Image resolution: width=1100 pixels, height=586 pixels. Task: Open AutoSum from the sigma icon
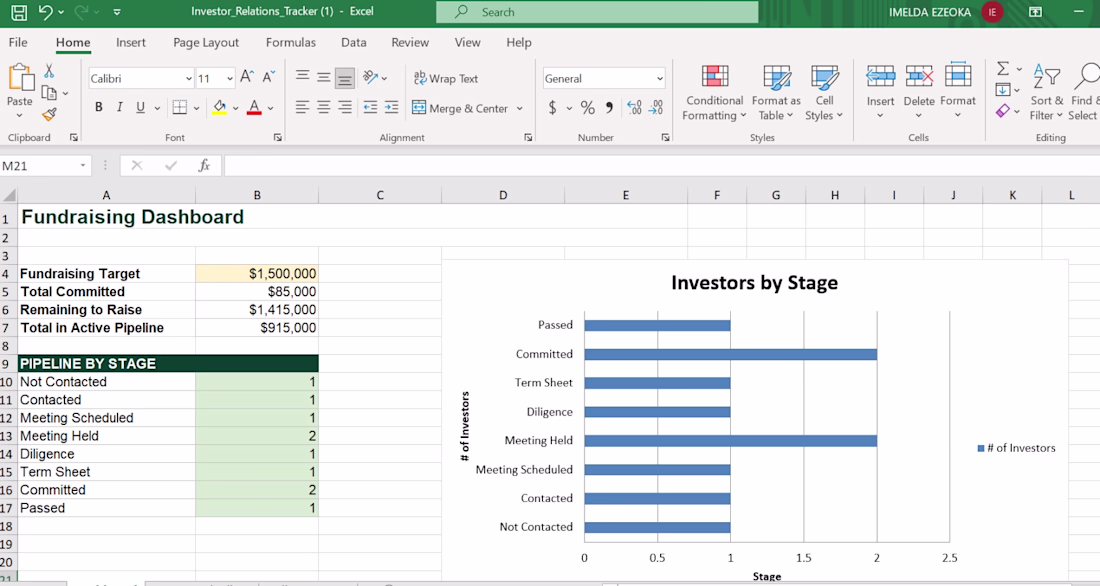pyautogui.click(x=1003, y=69)
